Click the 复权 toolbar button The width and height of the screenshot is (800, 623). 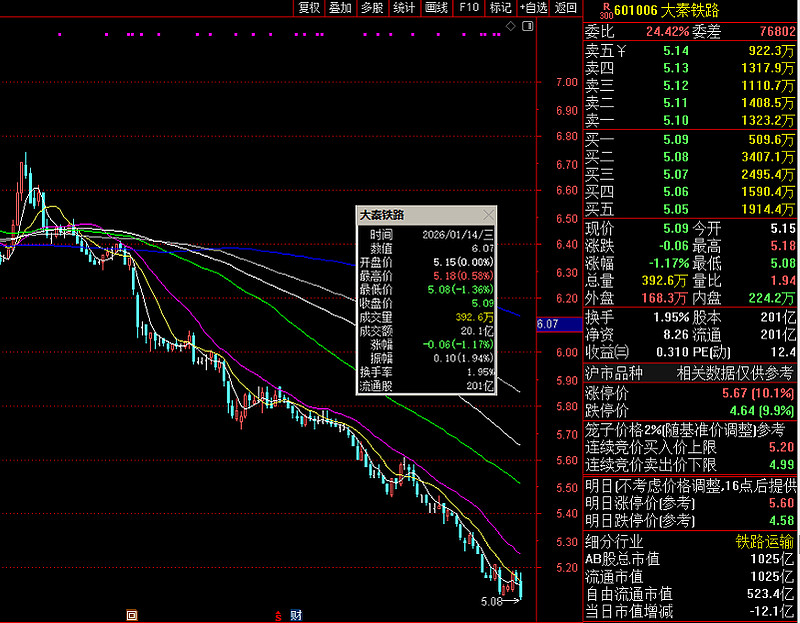click(x=309, y=8)
